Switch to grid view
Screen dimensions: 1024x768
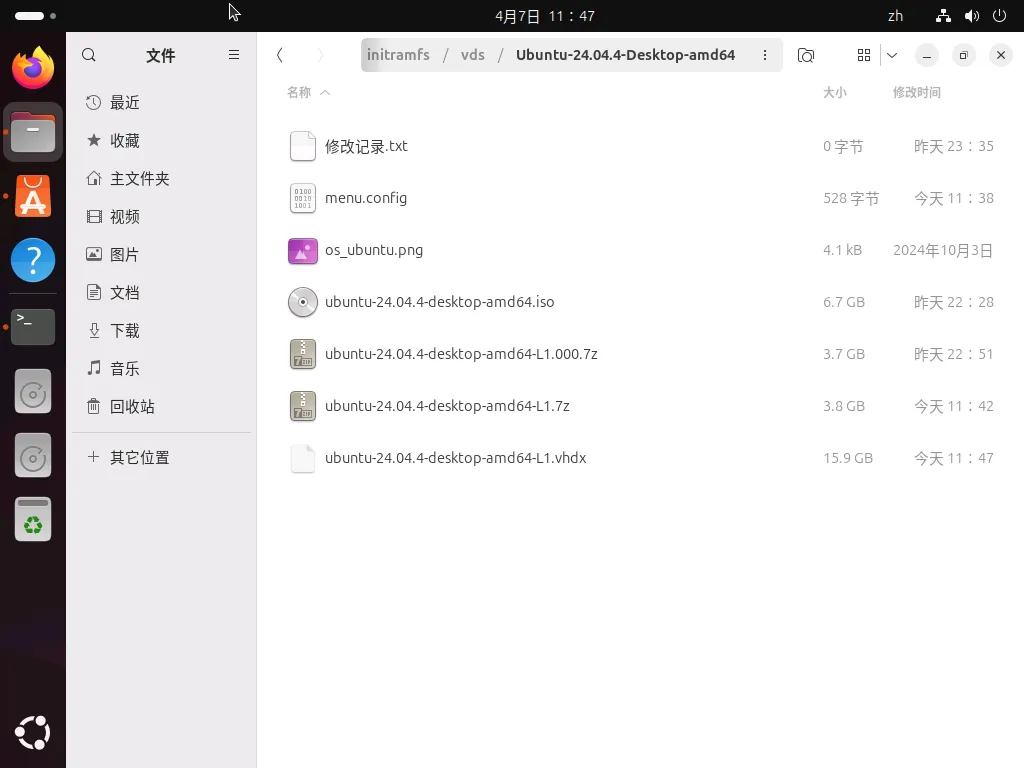click(x=863, y=55)
